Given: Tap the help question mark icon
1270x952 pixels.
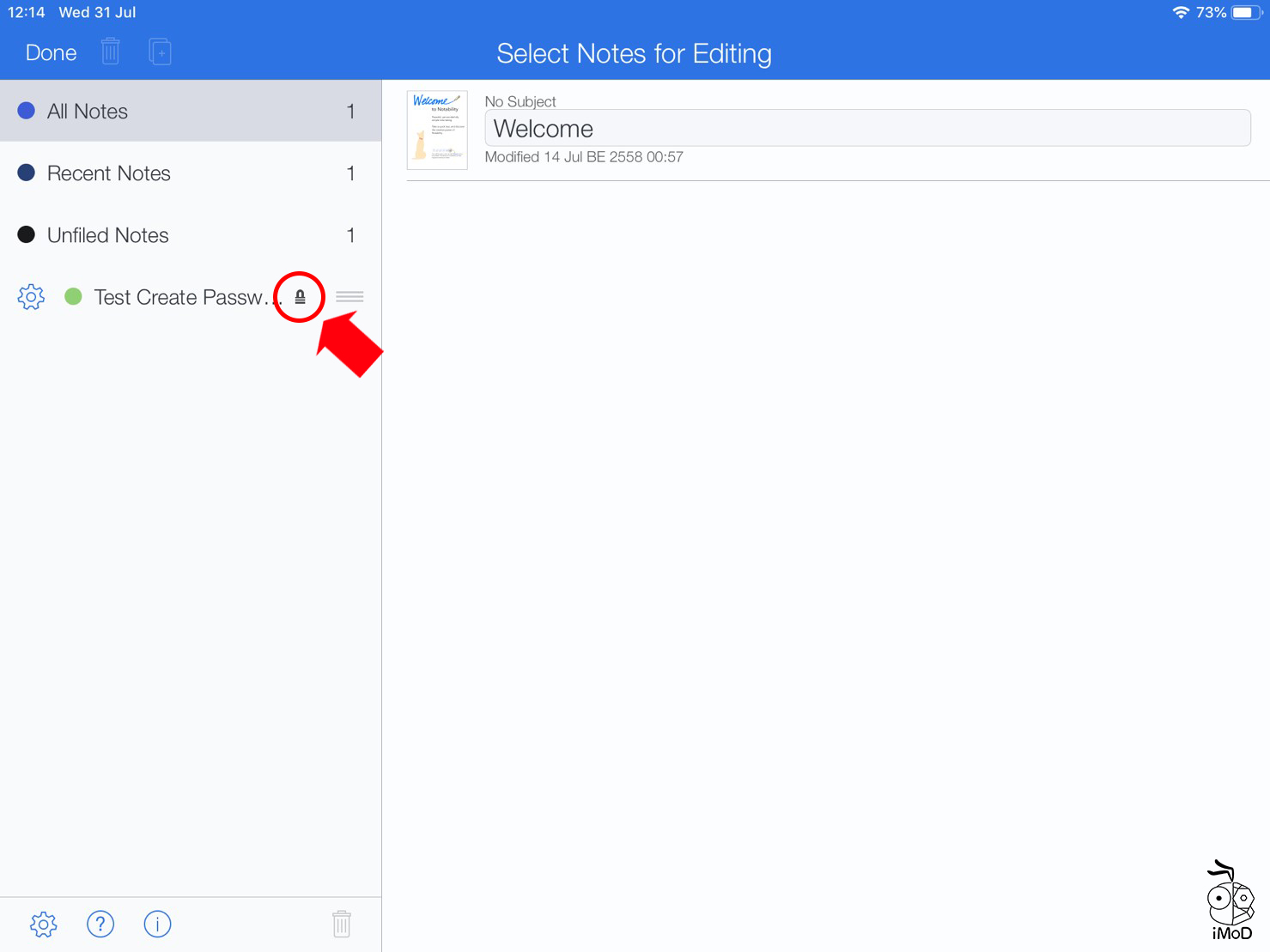Looking at the screenshot, I should coord(100,925).
